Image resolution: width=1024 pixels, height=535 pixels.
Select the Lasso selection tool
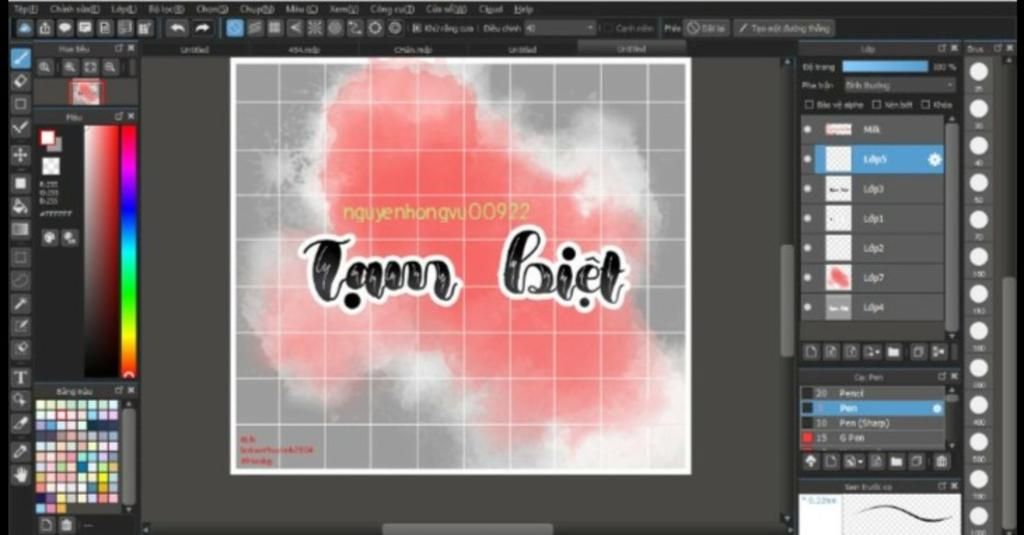pos(21,280)
